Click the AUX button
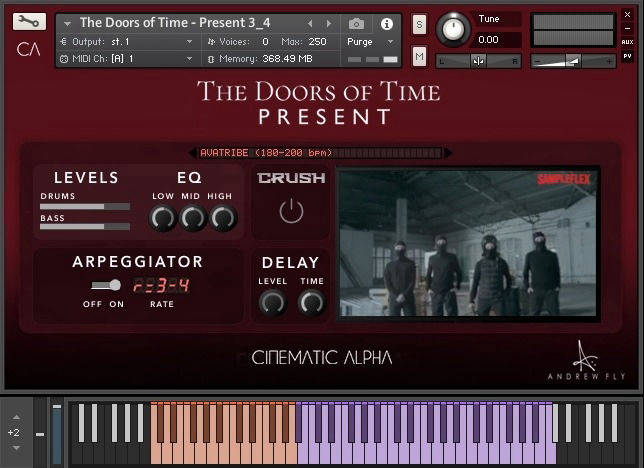 (627, 42)
